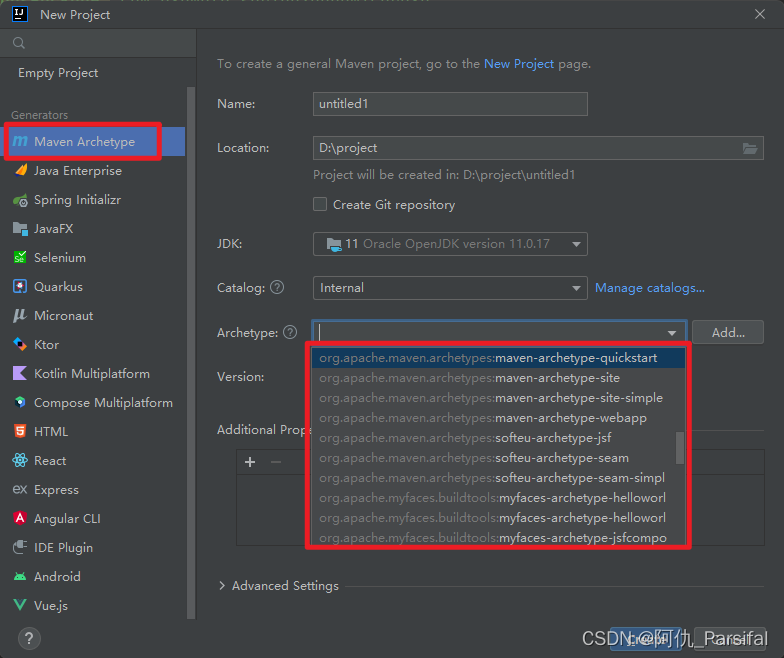This screenshot has height=658, width=784.
Task: Click the Kotlin Multiplatform icon
Action: tap(20, 374)
